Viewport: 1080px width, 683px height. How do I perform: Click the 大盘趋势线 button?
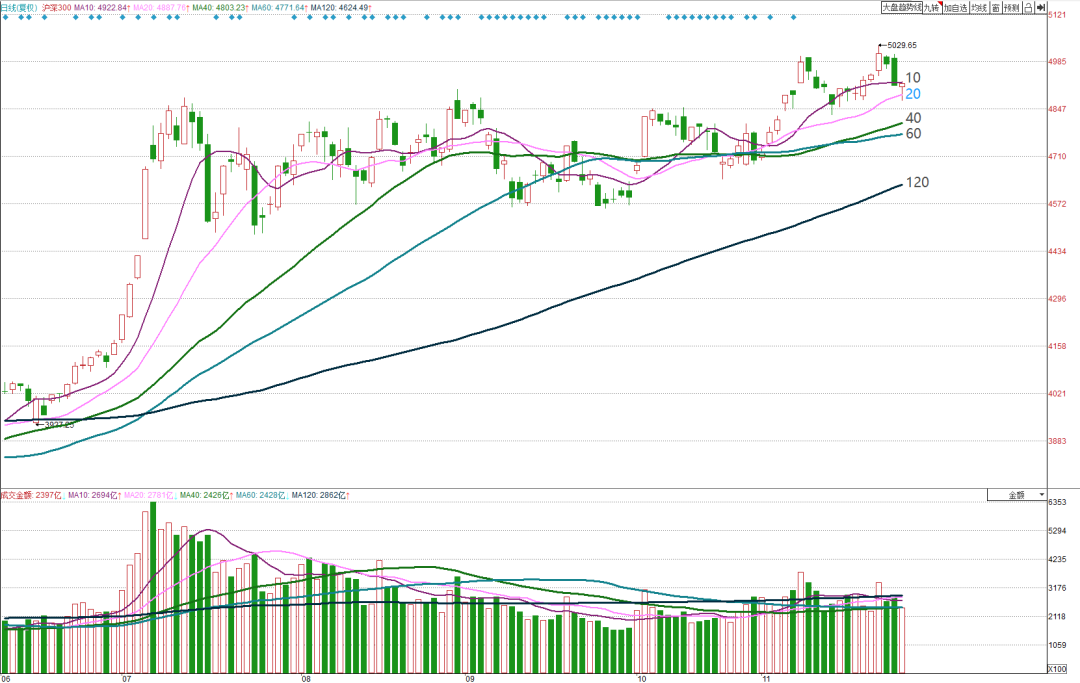click(x=902, y=8)
